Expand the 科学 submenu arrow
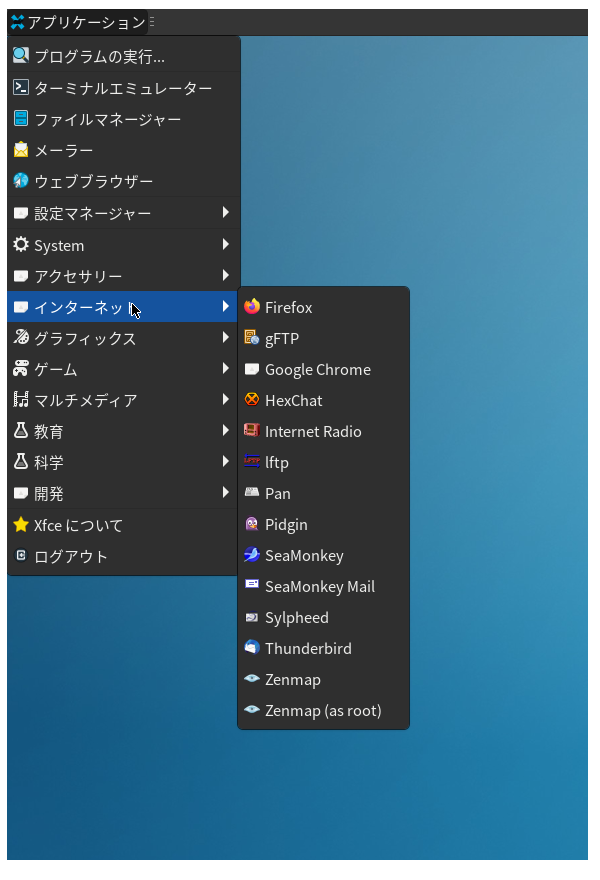 tap(226, 461)
